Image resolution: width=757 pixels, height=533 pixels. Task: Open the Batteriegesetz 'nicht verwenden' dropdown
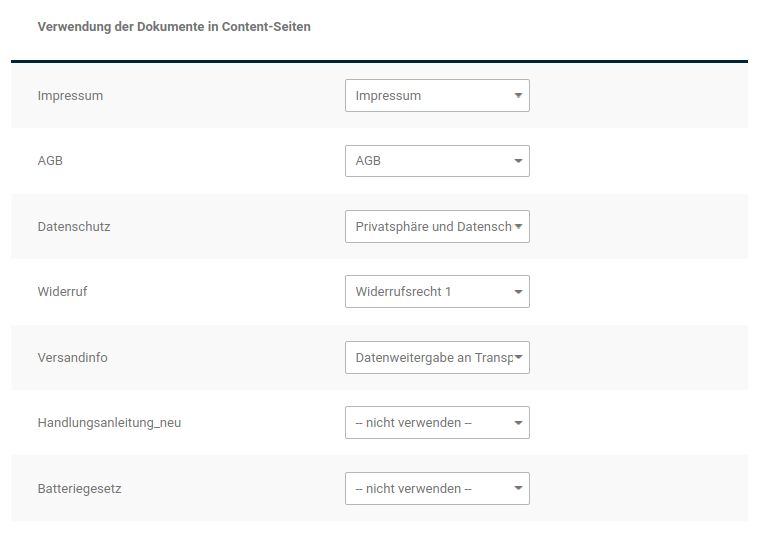pyautogui.click(x=436, y=489)
